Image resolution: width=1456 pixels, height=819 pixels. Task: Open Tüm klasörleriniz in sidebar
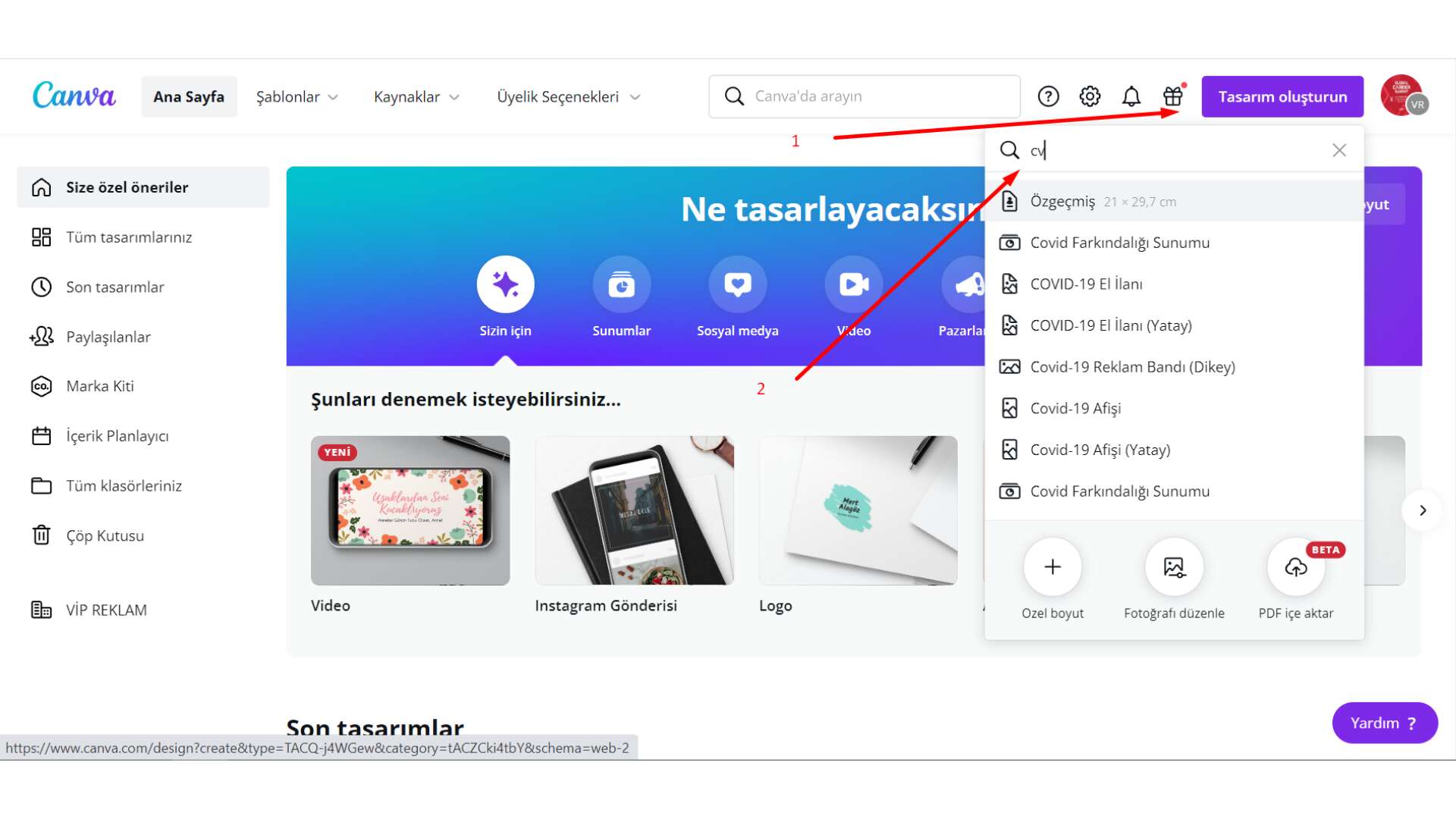click(x=143, y=485)
